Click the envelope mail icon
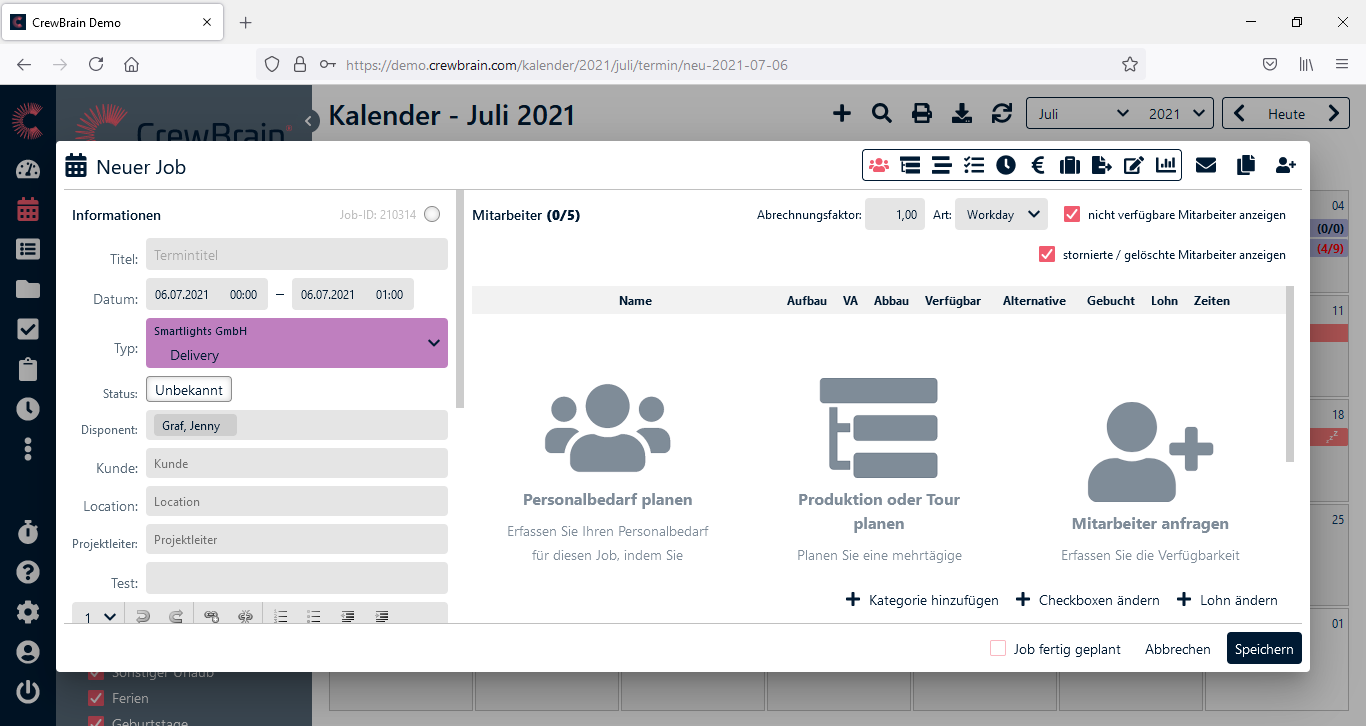 point(1206,165)
